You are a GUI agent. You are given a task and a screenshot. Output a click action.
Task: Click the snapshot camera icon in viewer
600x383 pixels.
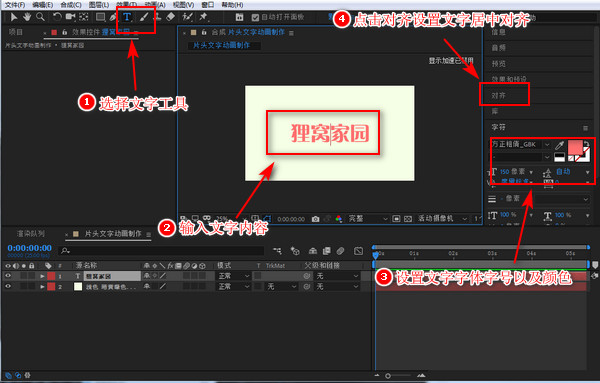pyautogui.click(x=315, y=219)
